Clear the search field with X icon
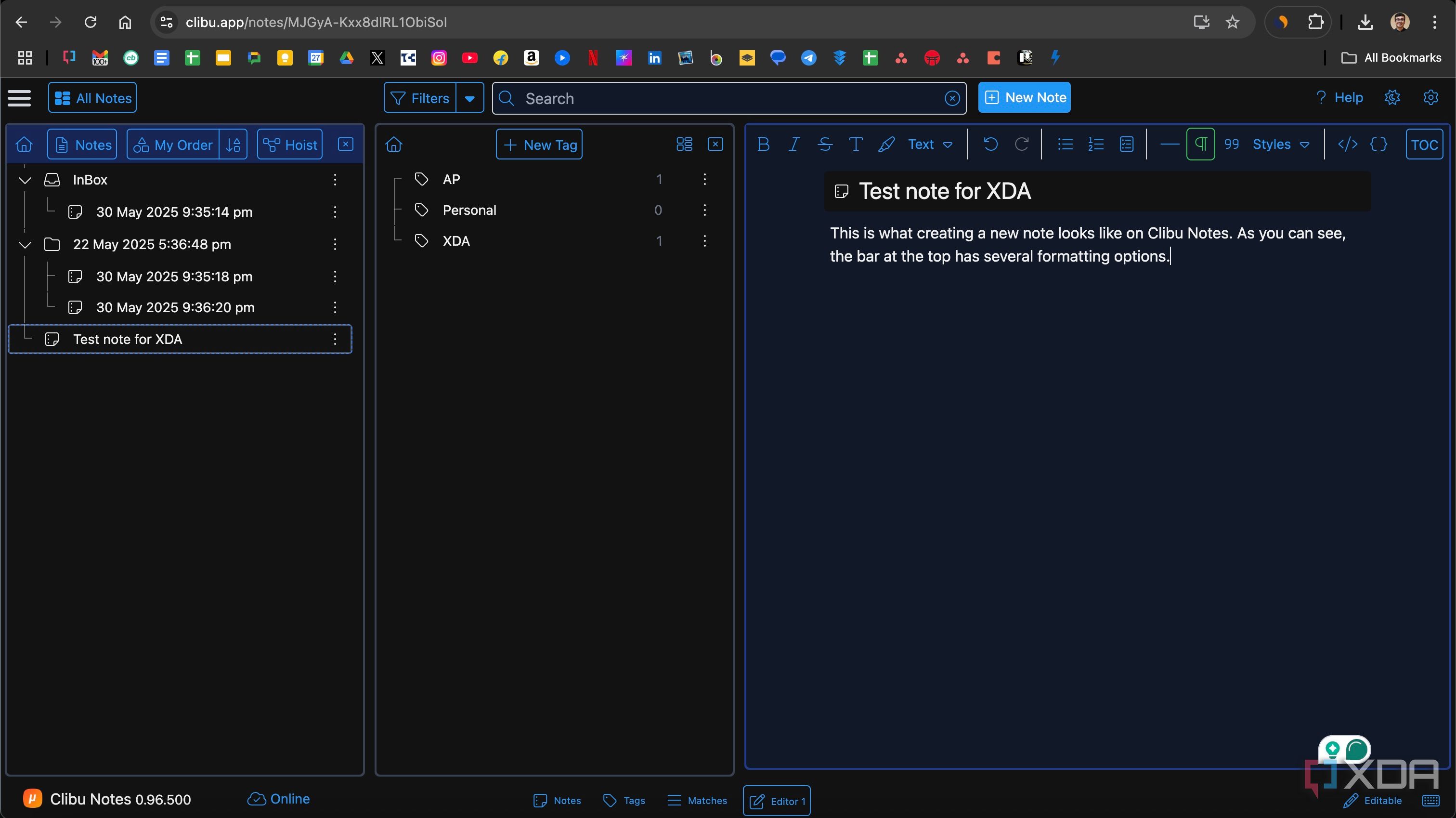Viewport: 1456px width, 818px height. [x=952, y=98]
